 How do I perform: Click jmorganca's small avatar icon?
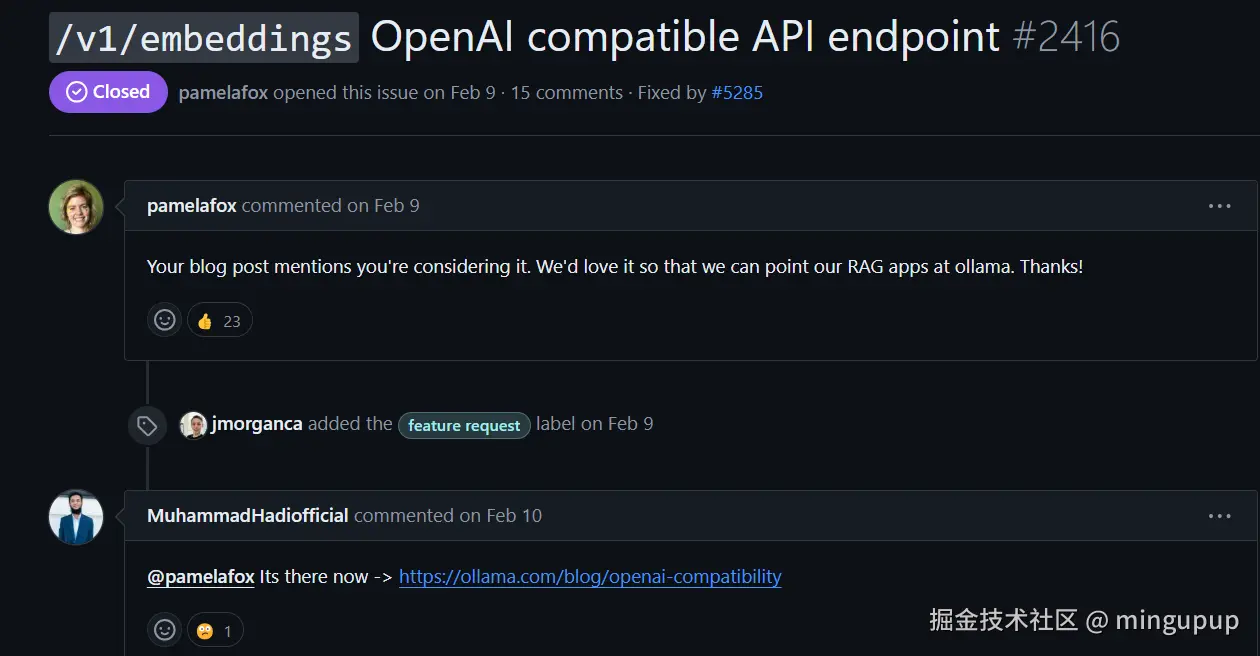pos(193,425)
